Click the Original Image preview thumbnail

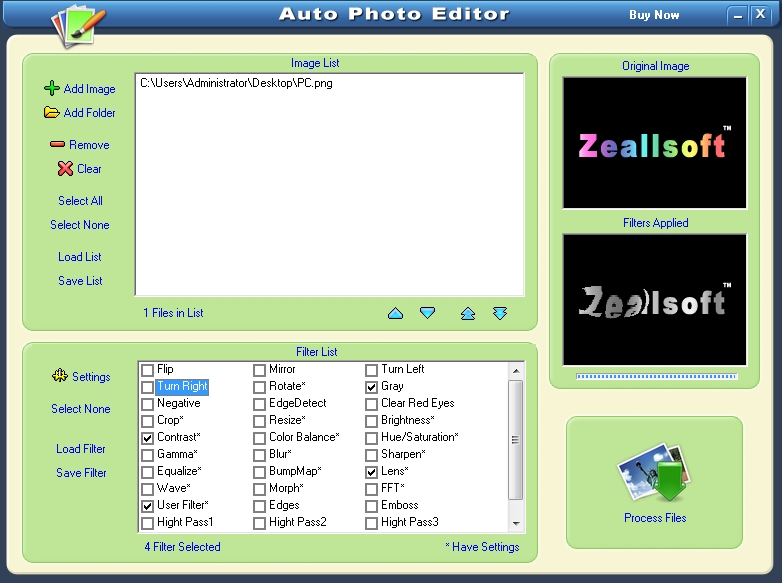coord(654,143)
